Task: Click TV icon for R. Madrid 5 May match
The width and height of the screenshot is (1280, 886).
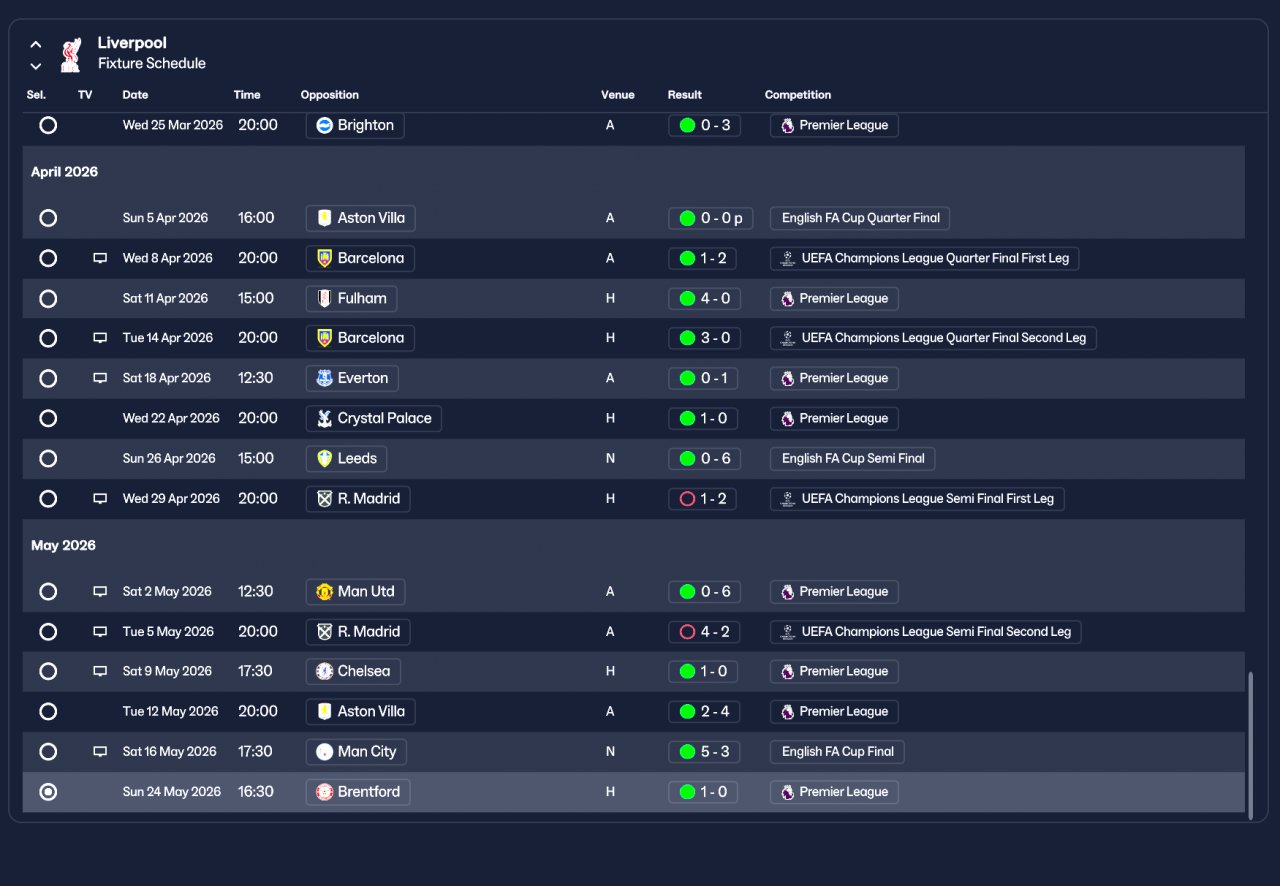Action: tap(100, 631)
